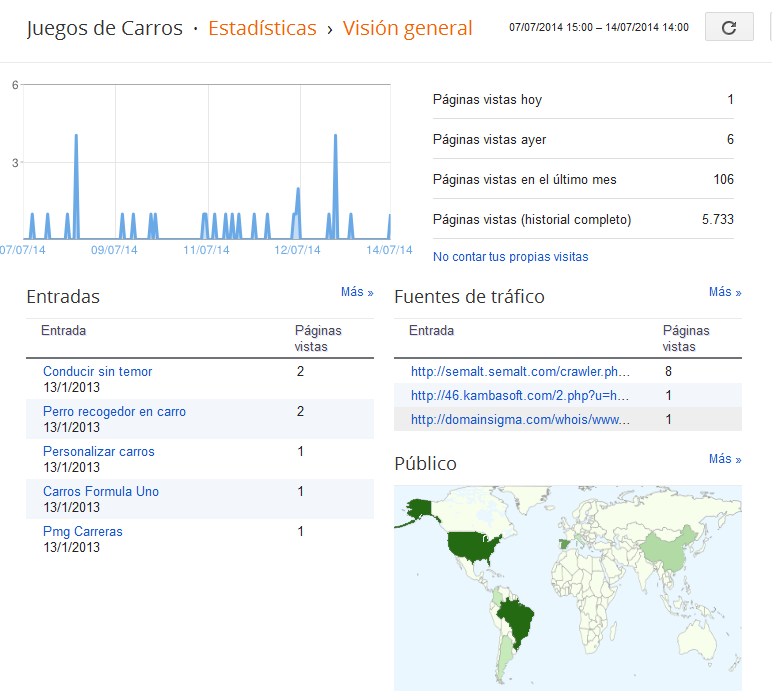772x692 pixels.
Task: Click the Páginas vistas column header in Entradas
Action: [x=318, y=338]
